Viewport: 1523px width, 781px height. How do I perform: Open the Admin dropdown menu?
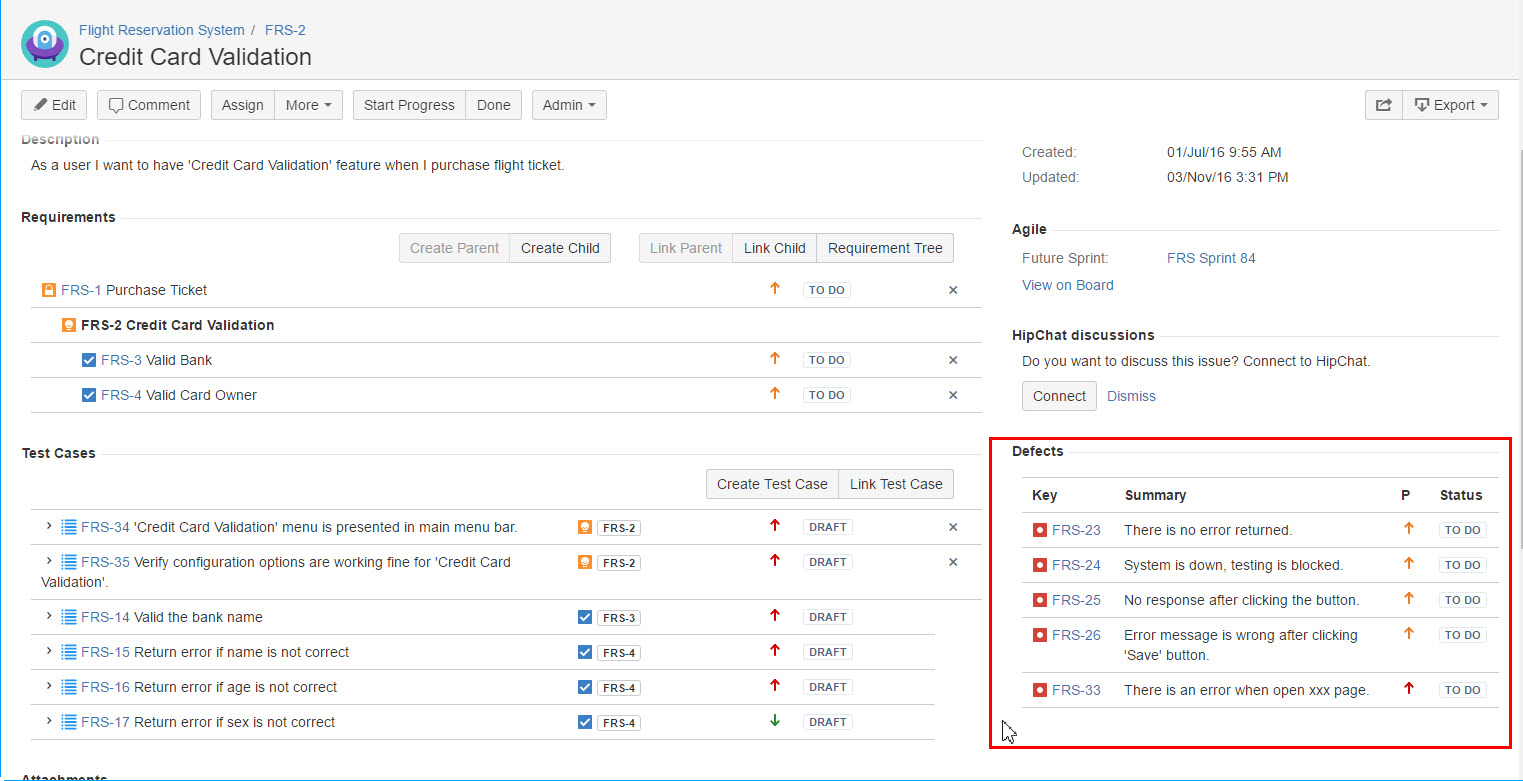(x=569, y=105)
